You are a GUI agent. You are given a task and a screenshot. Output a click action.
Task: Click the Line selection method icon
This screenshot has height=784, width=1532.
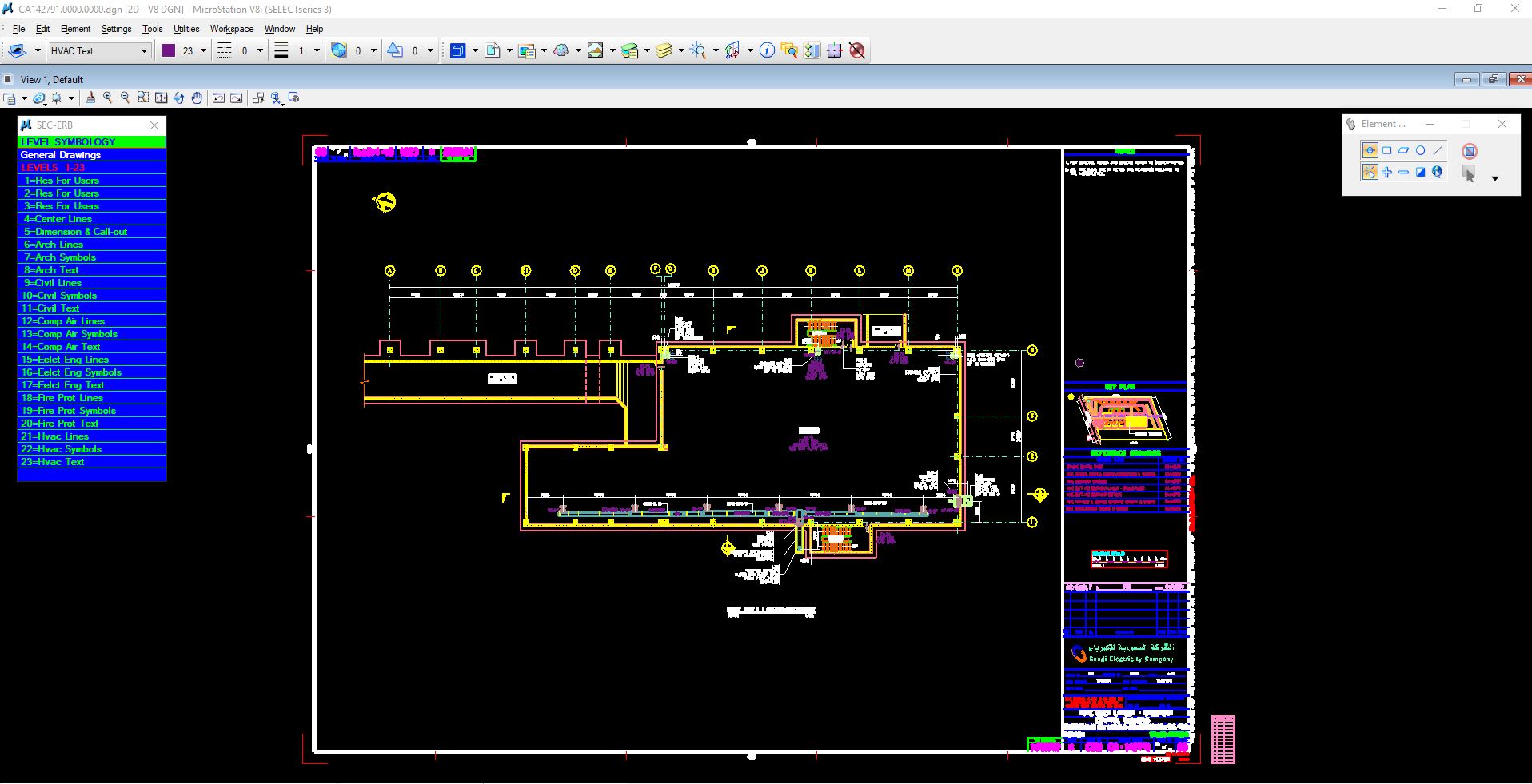coord(1438,150)
